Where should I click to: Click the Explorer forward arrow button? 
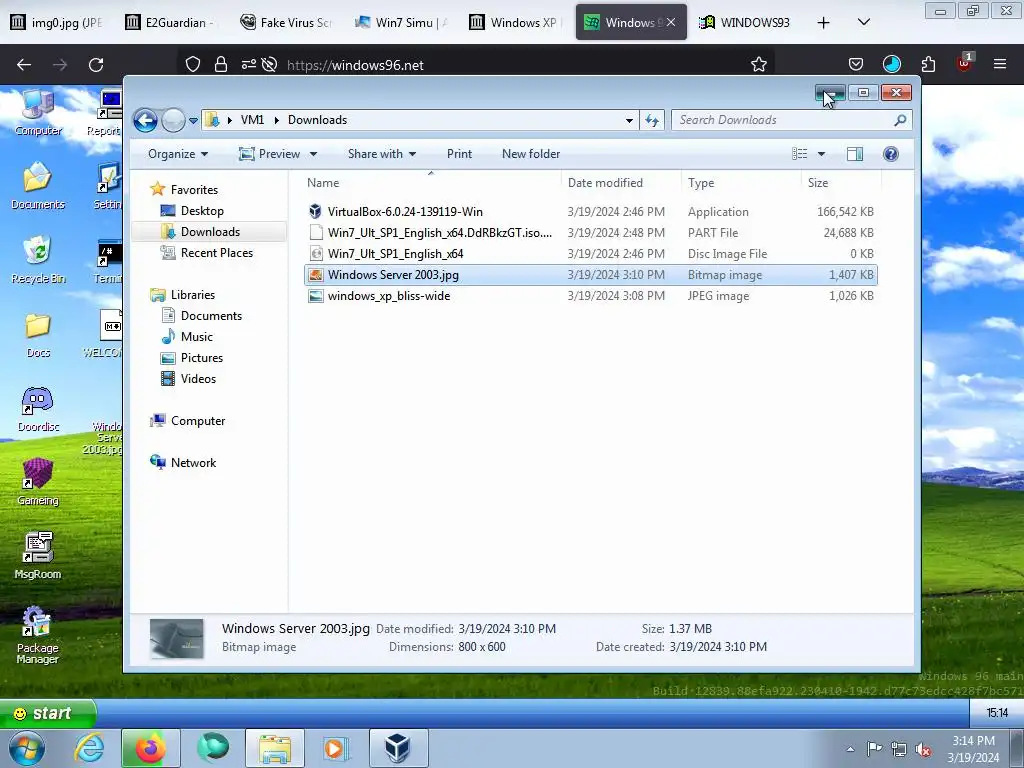point(173,120)
